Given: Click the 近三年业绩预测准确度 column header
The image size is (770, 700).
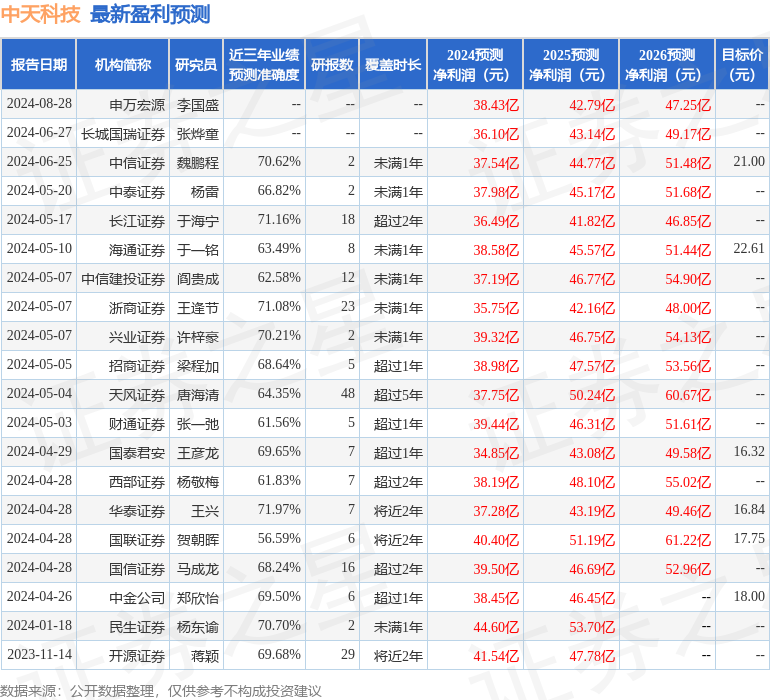Looking at the screenshot, I should (264, 64).
